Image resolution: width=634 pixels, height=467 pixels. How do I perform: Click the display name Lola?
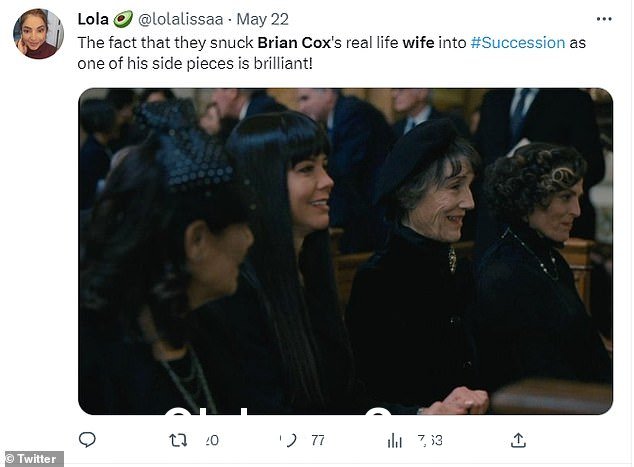tap(93, 19)
